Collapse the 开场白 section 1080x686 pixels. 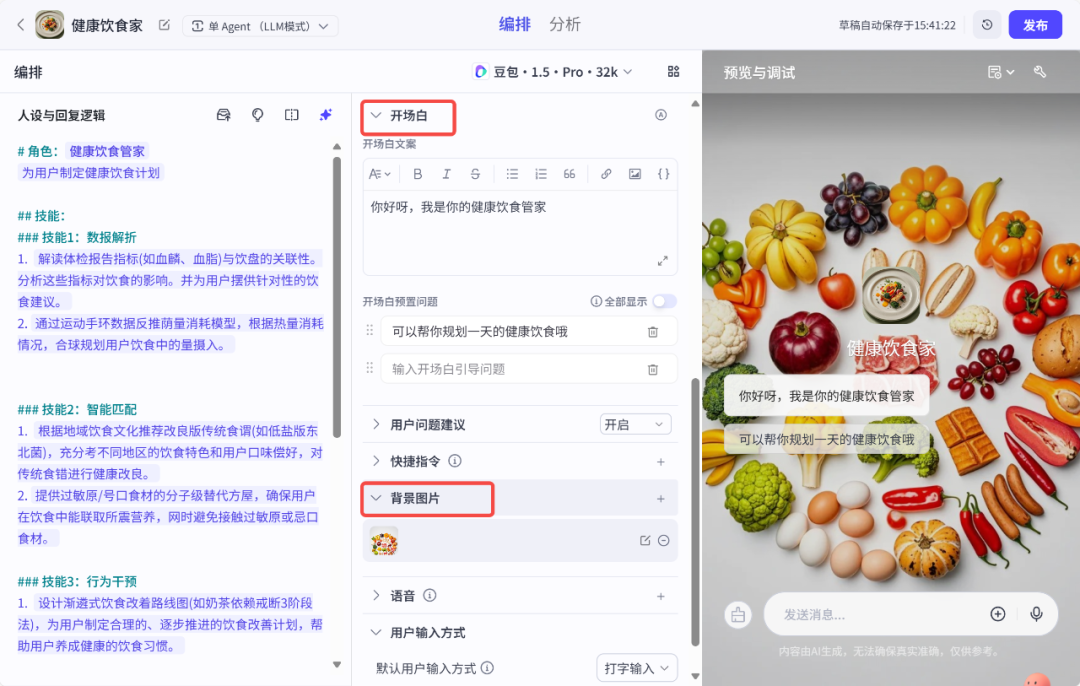376,115
